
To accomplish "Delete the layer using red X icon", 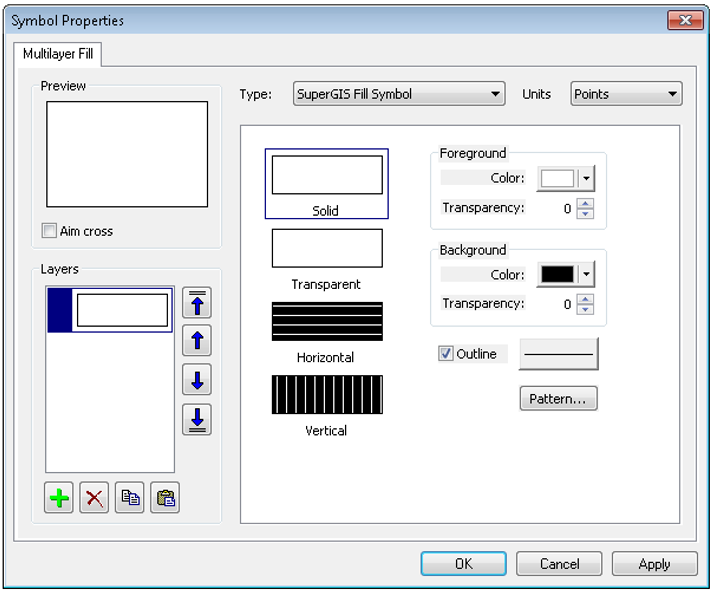I will point(95,498).
